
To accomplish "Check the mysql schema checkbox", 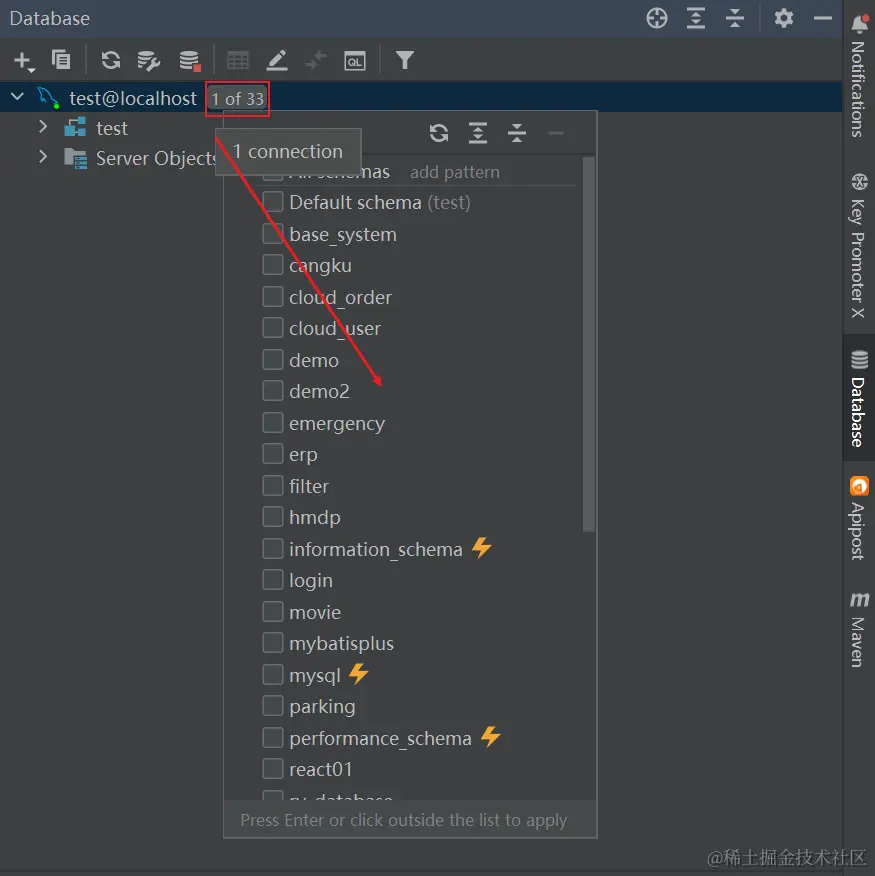I will pos(273,675).
